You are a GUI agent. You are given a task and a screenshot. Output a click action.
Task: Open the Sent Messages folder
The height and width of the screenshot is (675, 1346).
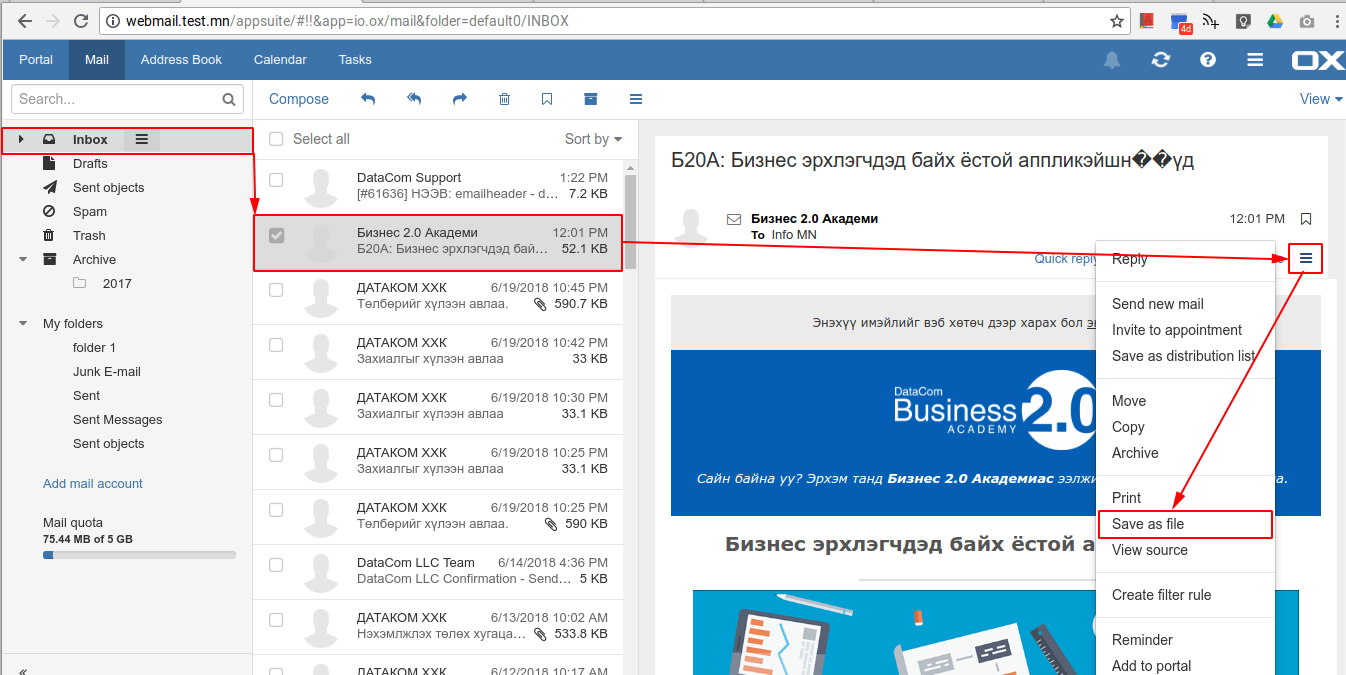pyautogui.click(x=118, y=419)
